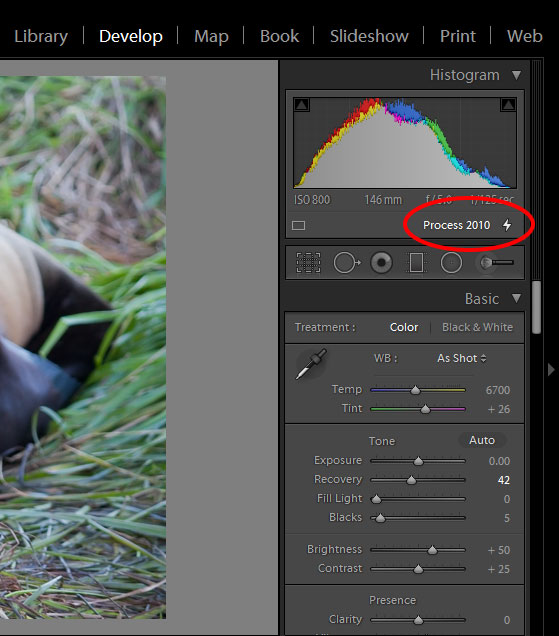Screen dimensions: 559x636
Task: Select the Graduated Filter tool
Action: pos(416,262)
